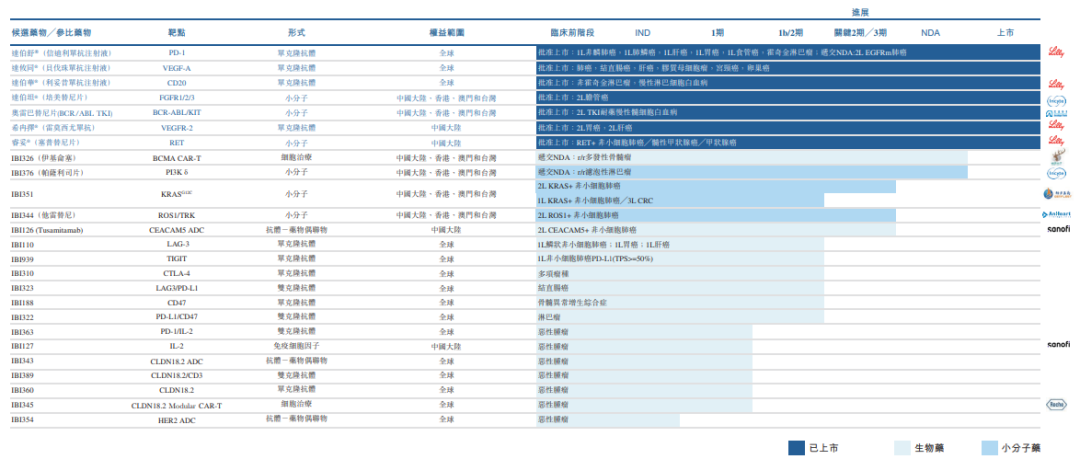This screenshot has height=459, width=1080.
Task: Click the LAG-3 target cell
Action: pos(176,245)
